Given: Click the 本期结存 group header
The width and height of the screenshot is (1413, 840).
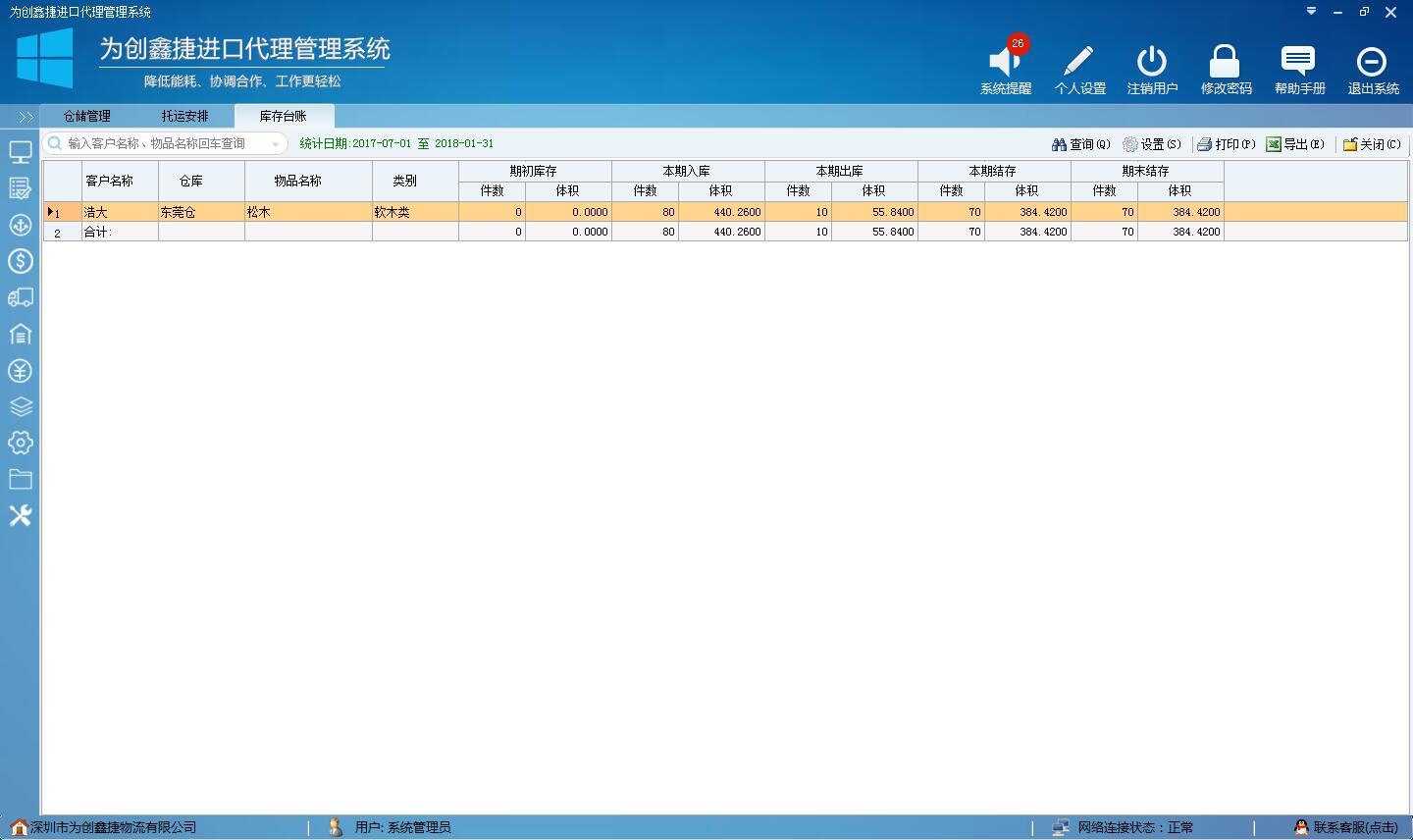Looking at the screenshot, I should pyautogui.click(x=994, y=171).
